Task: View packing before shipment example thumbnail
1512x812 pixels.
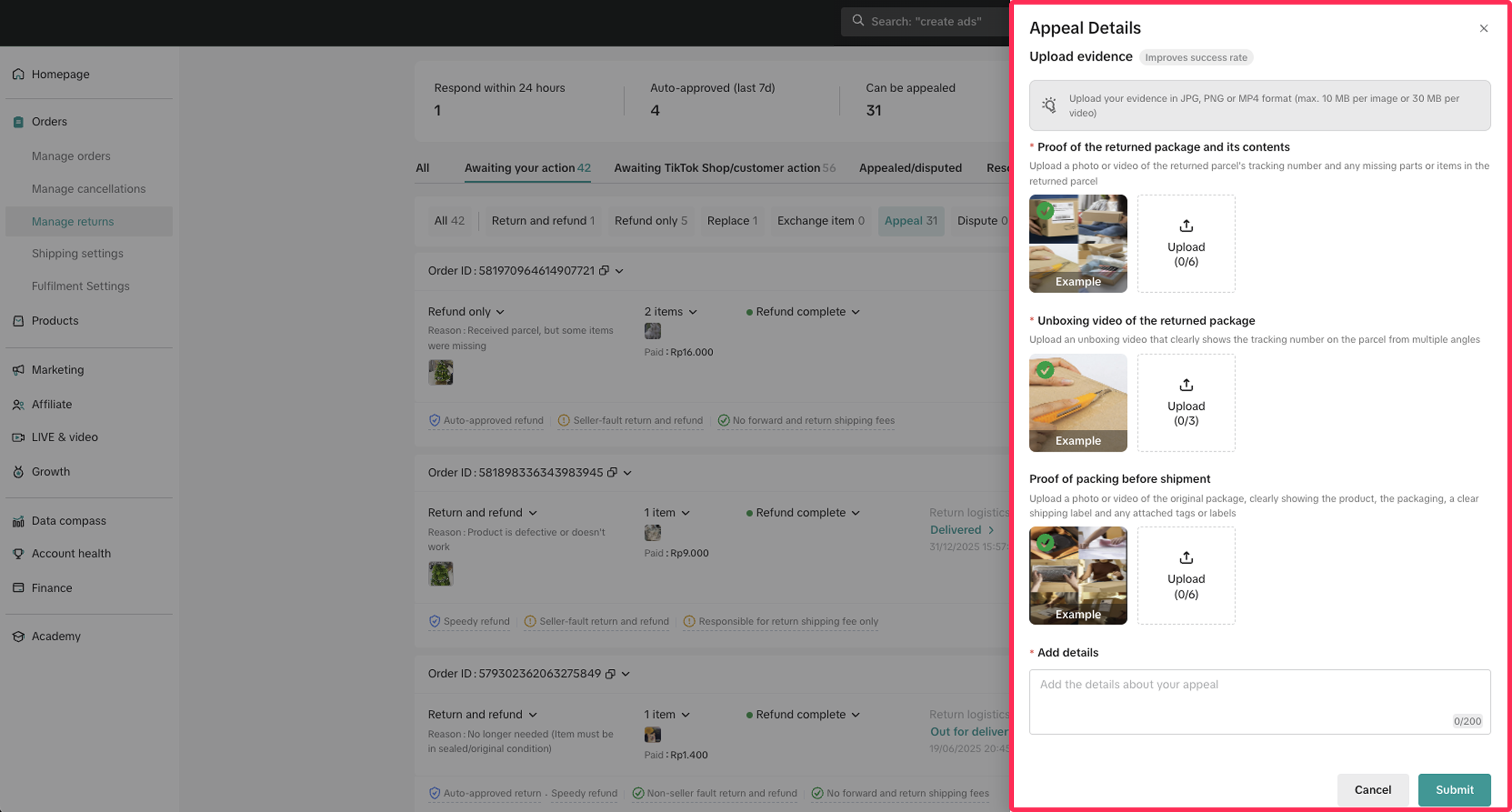Action: 1078,575
